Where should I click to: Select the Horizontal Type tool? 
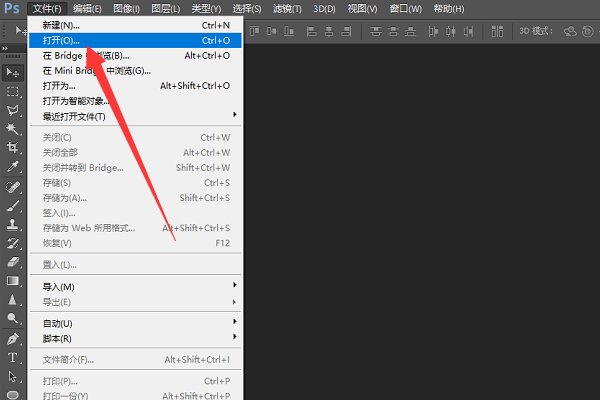click(13, 357)
